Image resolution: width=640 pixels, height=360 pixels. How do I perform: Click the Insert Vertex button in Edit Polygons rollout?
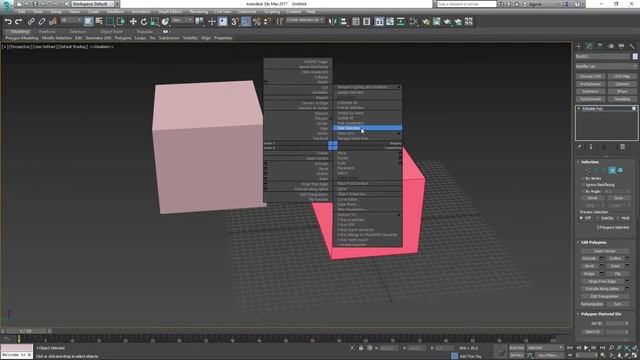pyautogui.click(x=604, y=251)
